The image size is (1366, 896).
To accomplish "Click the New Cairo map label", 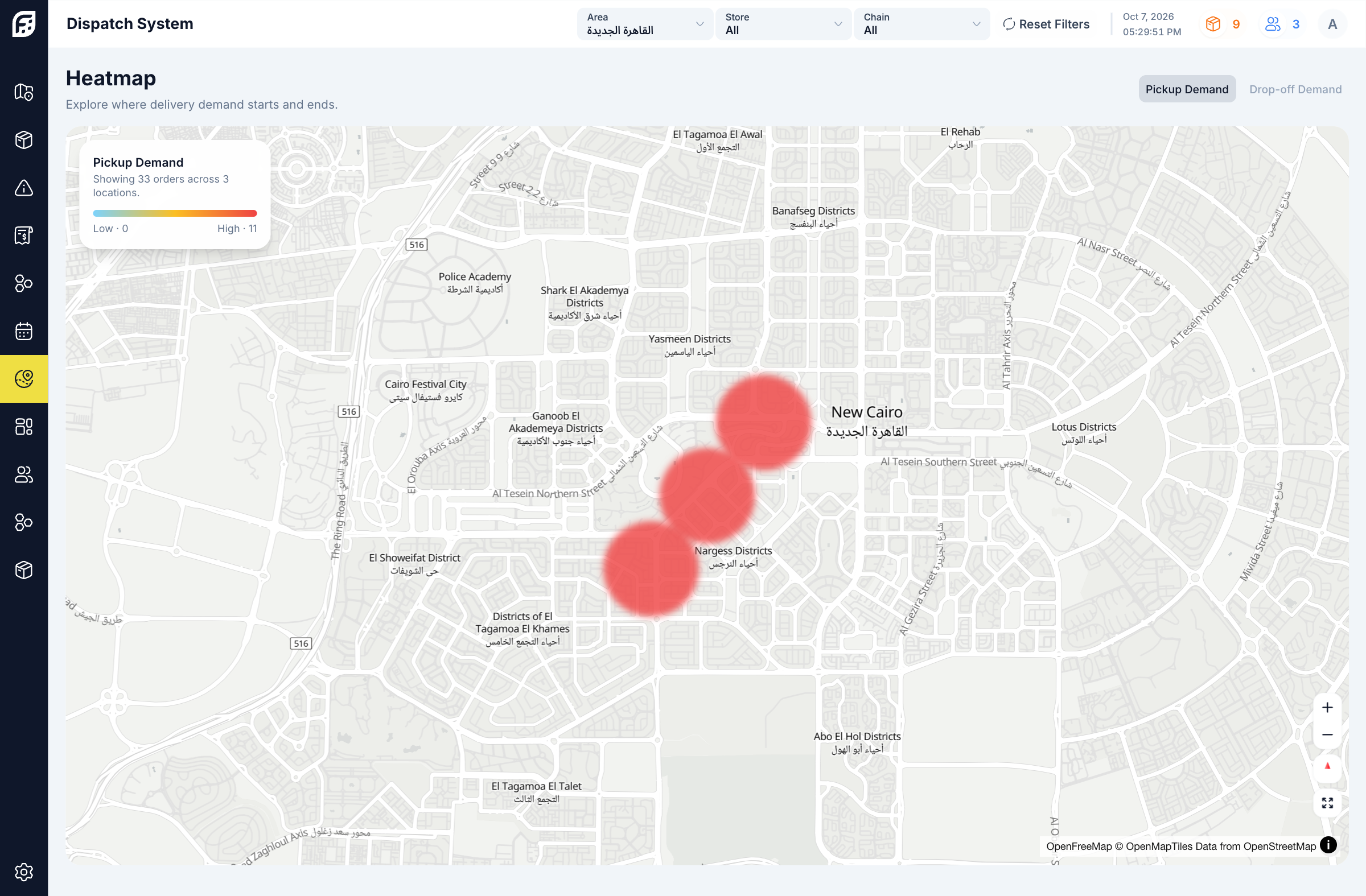I will click(x=867, y=421).
